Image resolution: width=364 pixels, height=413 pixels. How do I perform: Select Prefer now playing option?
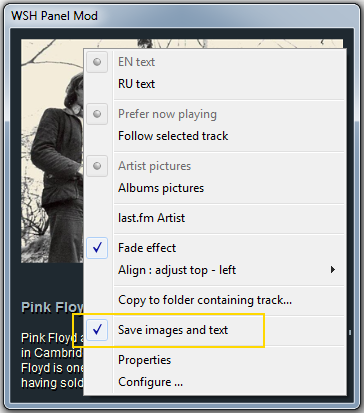coord(215,114)
